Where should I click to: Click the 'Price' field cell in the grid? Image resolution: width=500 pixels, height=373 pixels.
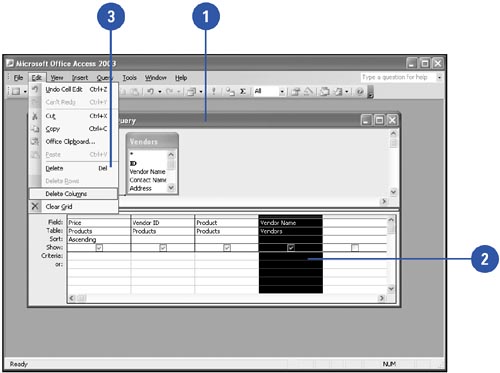[99, 222]
